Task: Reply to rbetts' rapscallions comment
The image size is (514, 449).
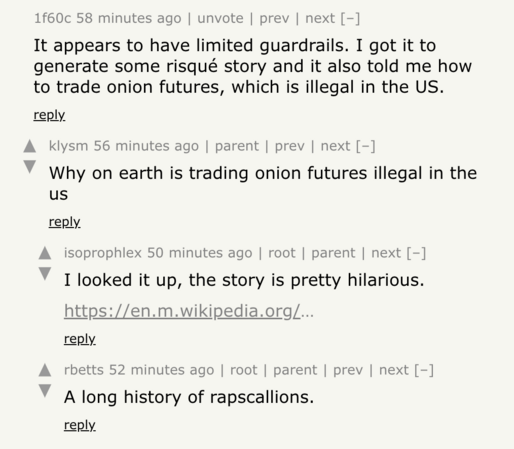Action: coord(80,425)
